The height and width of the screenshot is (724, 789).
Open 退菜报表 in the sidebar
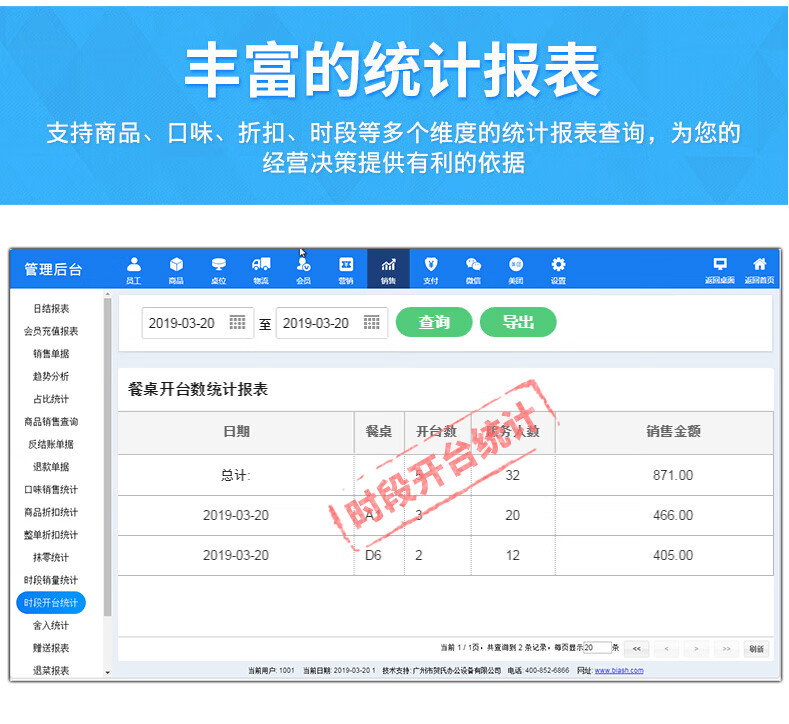(x=51, y=671)
